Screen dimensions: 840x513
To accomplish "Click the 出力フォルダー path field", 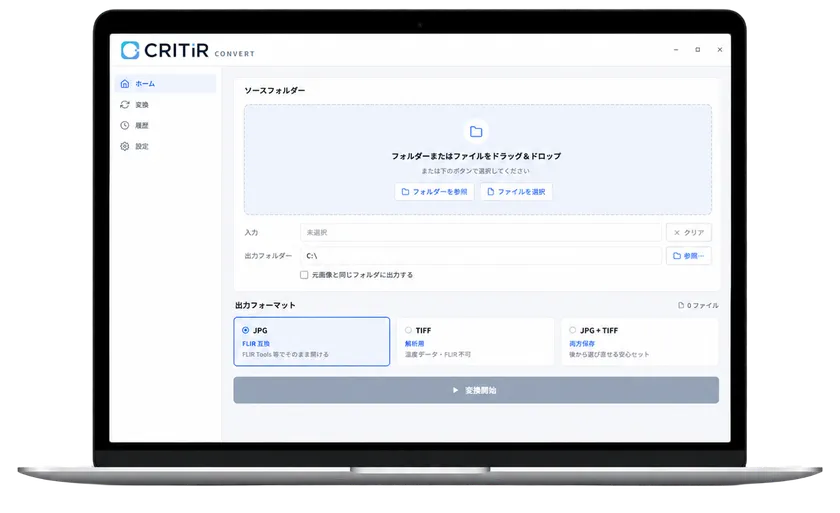I will [x=481, y=256].
